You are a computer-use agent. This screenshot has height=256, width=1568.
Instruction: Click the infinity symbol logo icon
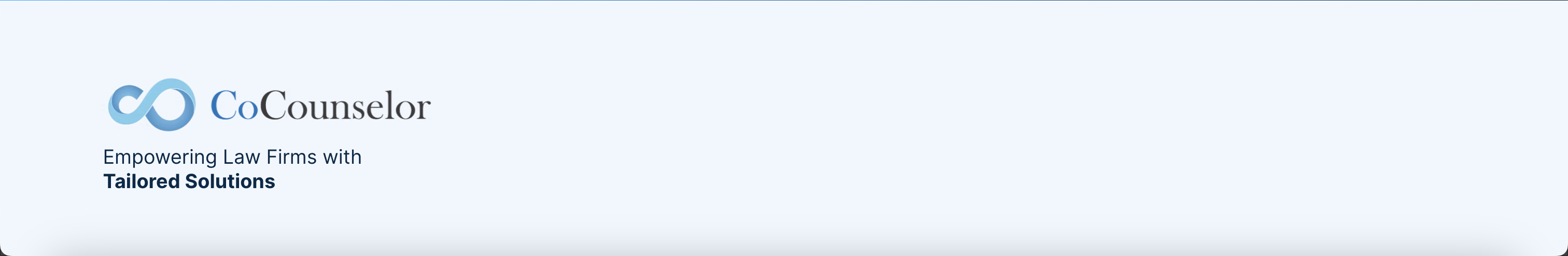coord(151,105)
